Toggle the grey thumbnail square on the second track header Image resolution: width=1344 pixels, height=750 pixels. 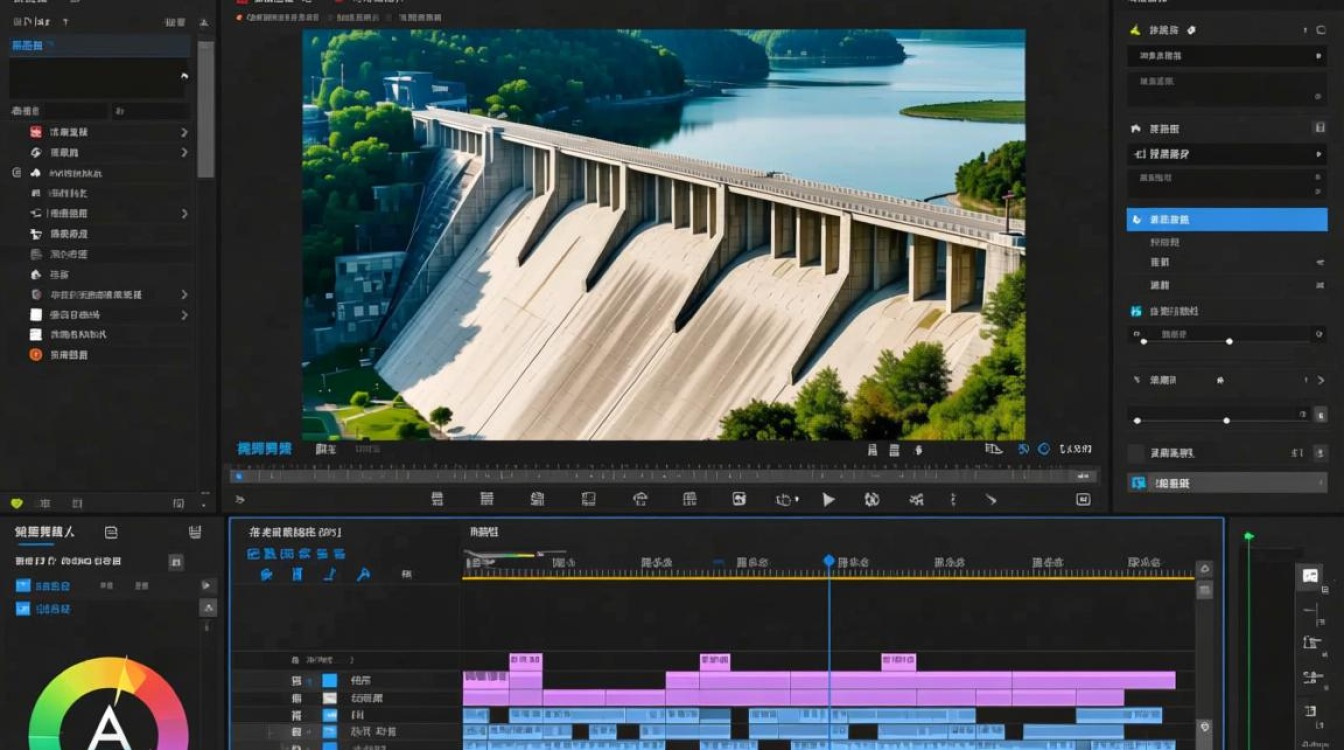pos(329,698)
